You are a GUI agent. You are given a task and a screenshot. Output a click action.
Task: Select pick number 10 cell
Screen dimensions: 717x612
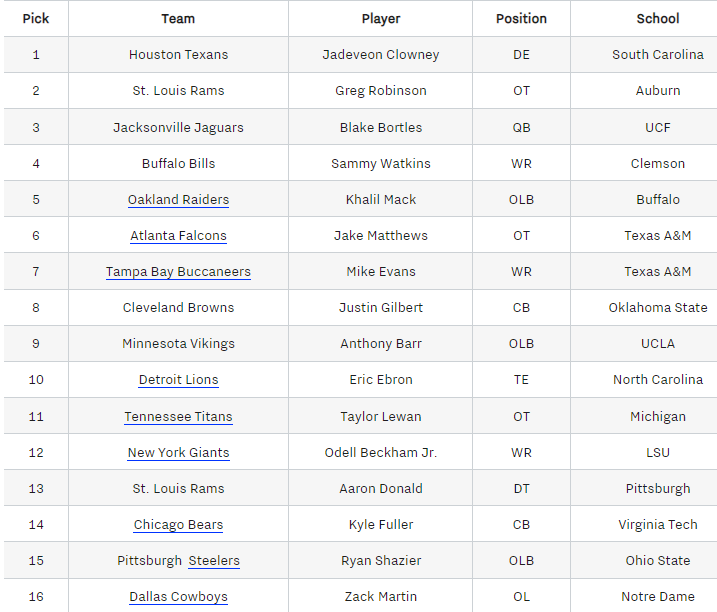pyautogui.click(x=36, y=380)
